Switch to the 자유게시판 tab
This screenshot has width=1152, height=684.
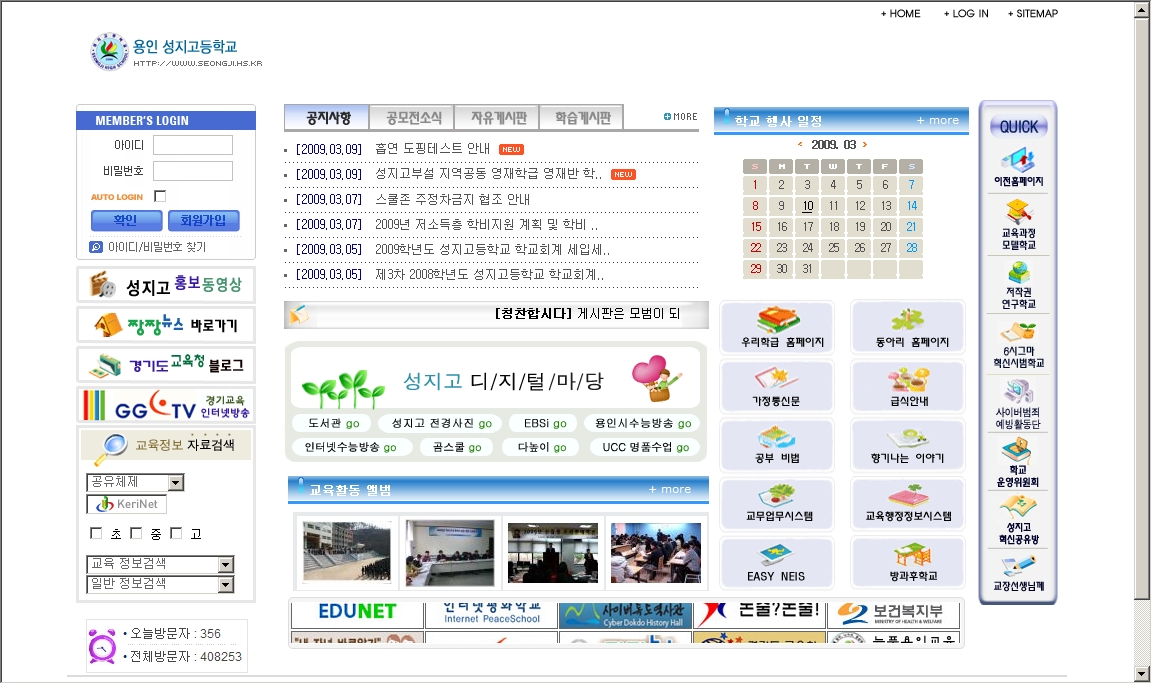497,118
